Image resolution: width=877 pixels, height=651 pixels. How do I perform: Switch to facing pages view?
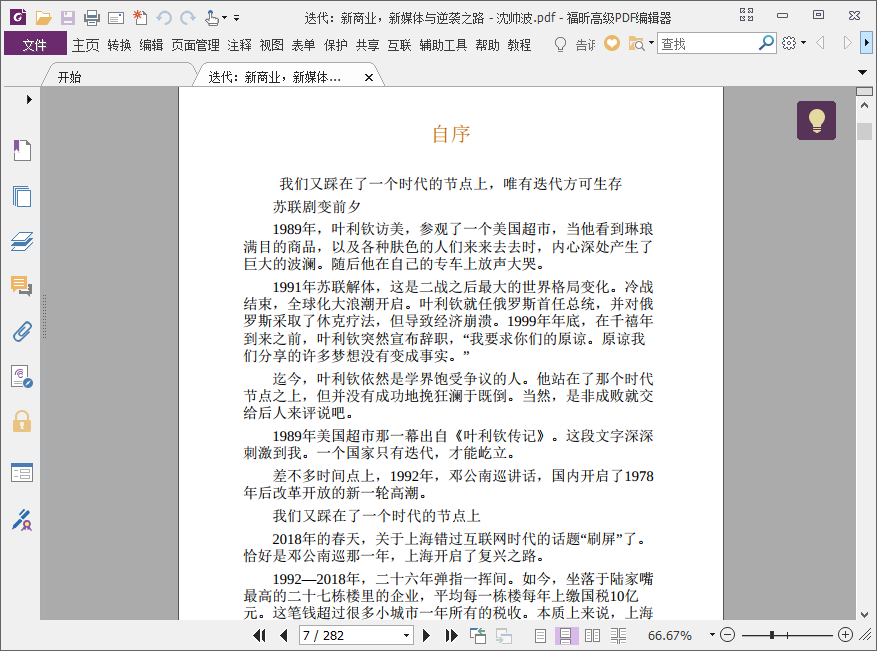tap(592, 636)
